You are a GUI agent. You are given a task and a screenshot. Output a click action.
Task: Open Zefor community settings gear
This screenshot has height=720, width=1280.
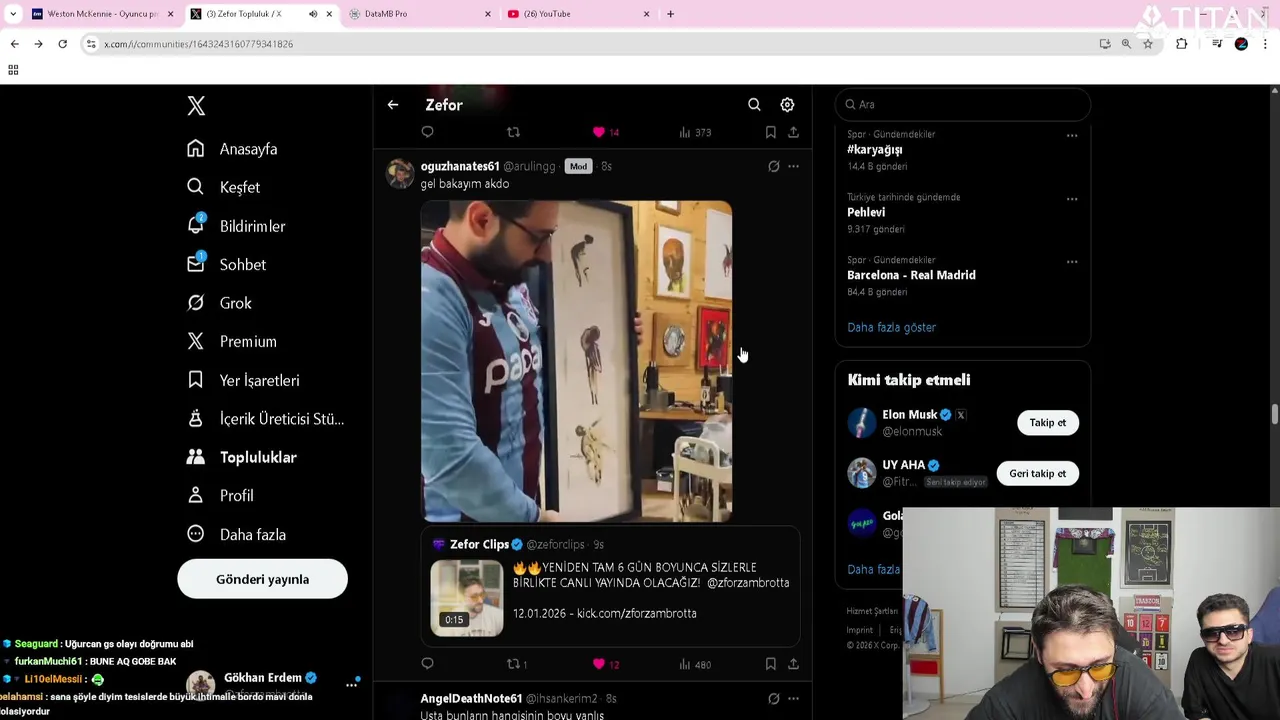tap(787, 105)
